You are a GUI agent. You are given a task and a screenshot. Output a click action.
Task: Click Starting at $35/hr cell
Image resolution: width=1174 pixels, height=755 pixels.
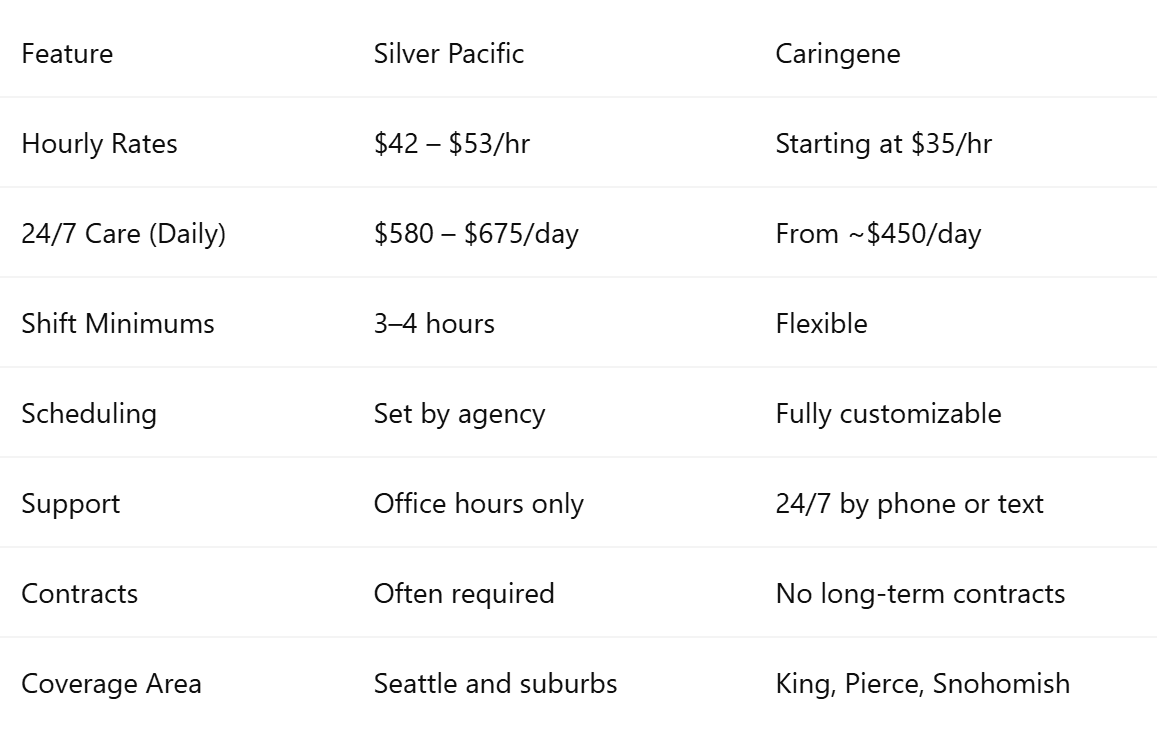(x=883, y=144)
